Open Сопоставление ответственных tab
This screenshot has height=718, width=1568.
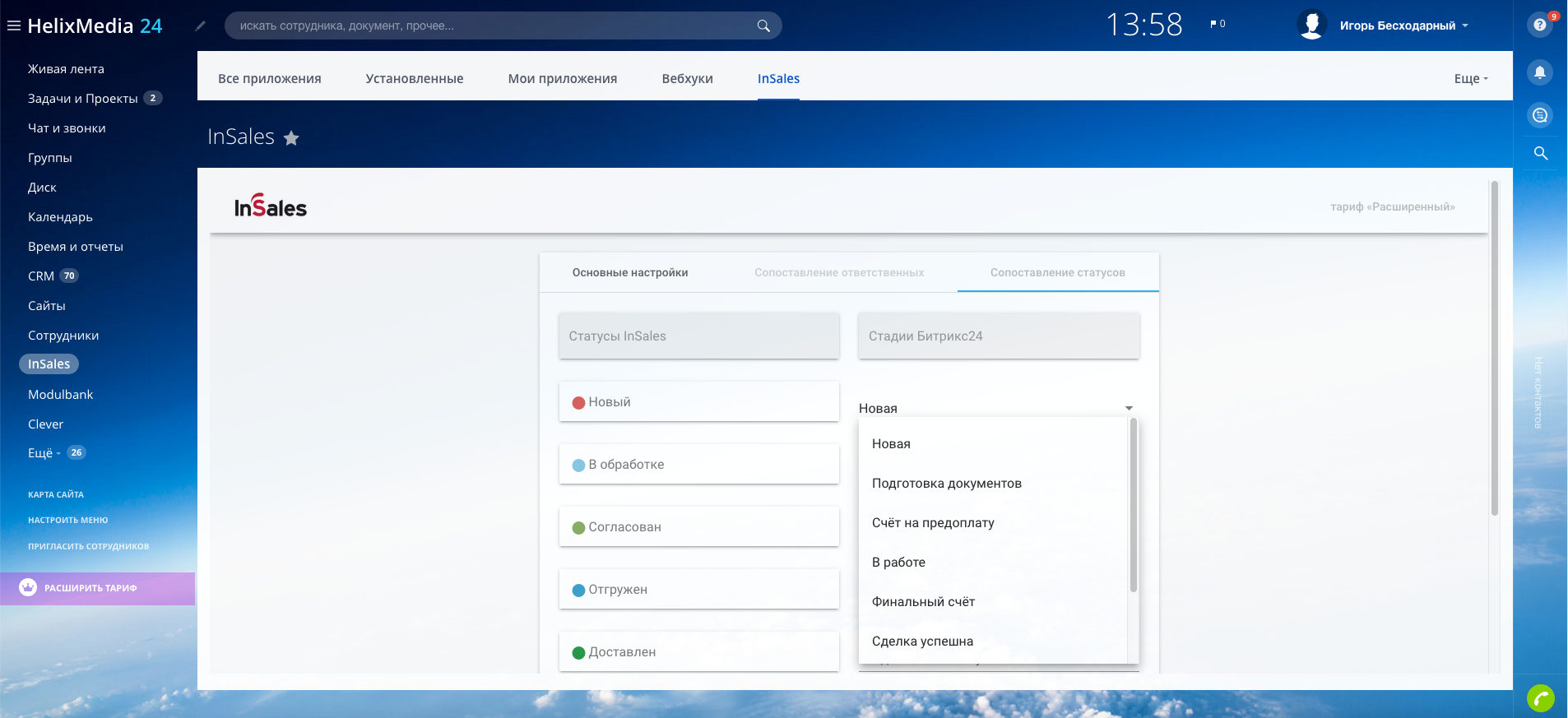tap(839, 273)
